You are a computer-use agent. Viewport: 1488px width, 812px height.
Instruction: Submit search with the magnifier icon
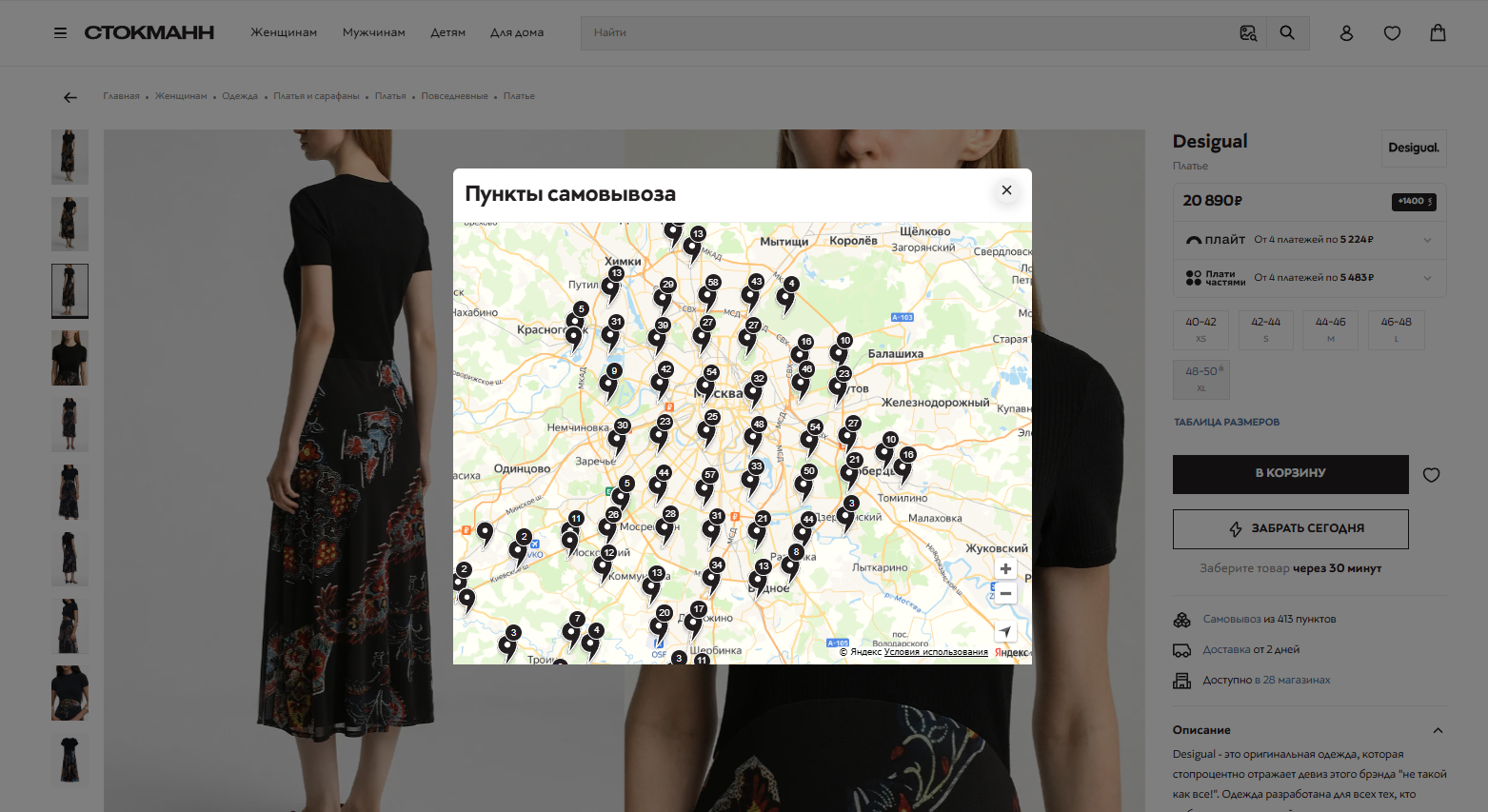(1287, 33)
